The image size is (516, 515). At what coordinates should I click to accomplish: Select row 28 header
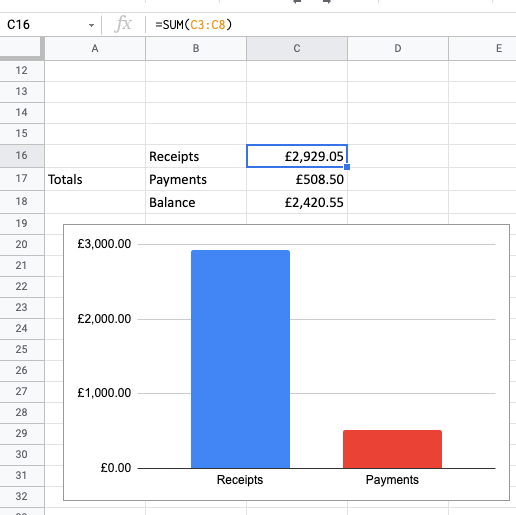click(x=22, y=413)
